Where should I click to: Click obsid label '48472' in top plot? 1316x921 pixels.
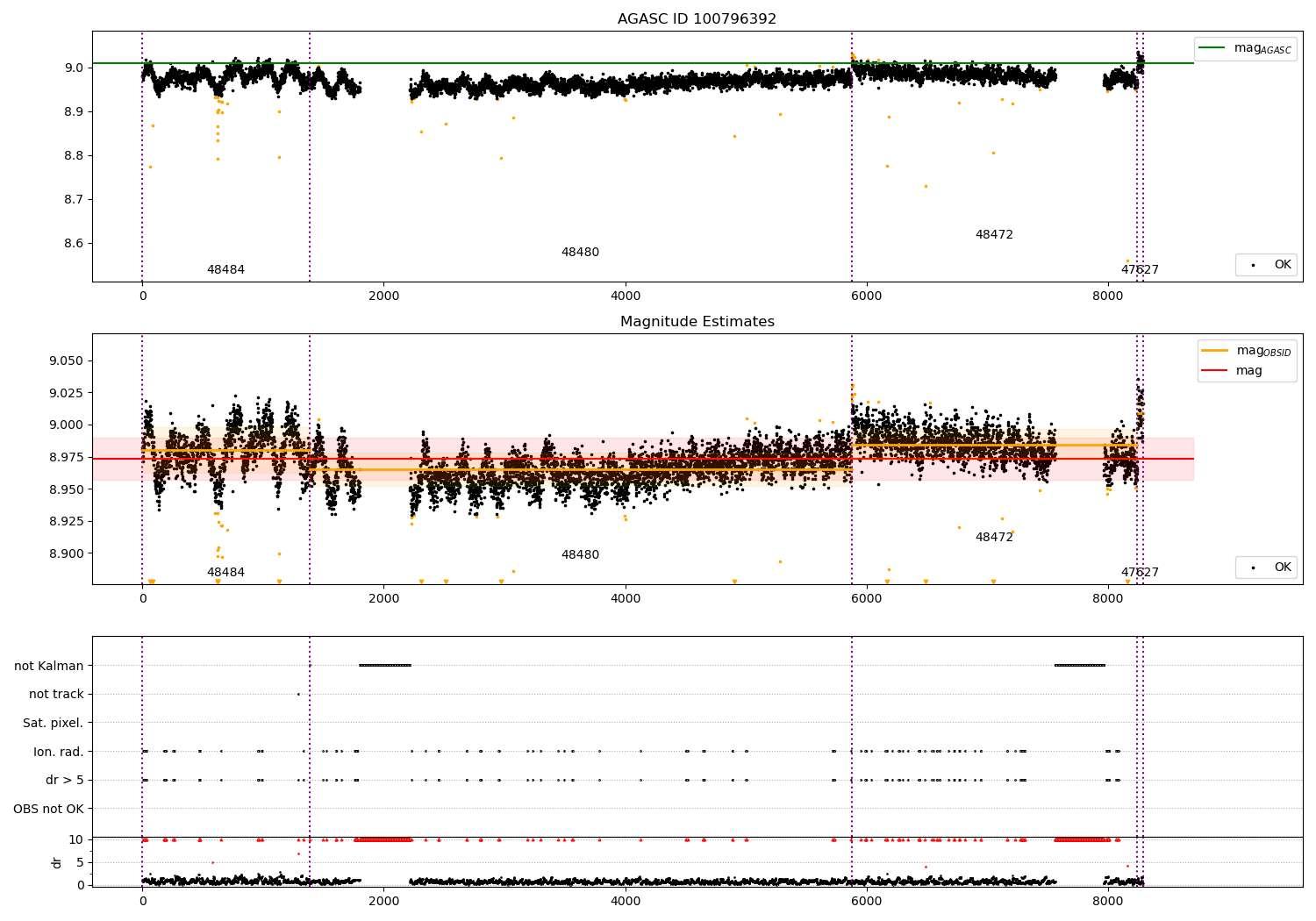pyautogui.click(x=994, y=235)
